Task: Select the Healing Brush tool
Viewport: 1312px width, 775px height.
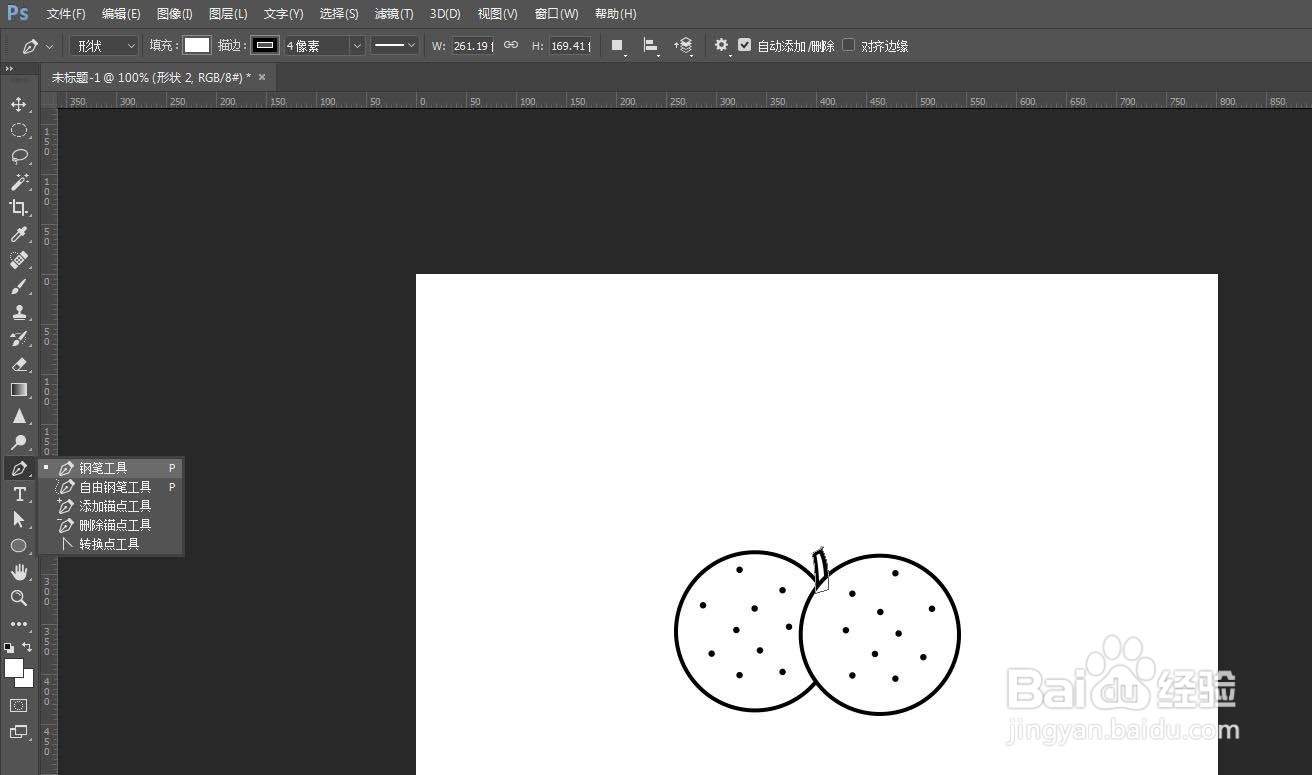Action: [19, 260]
